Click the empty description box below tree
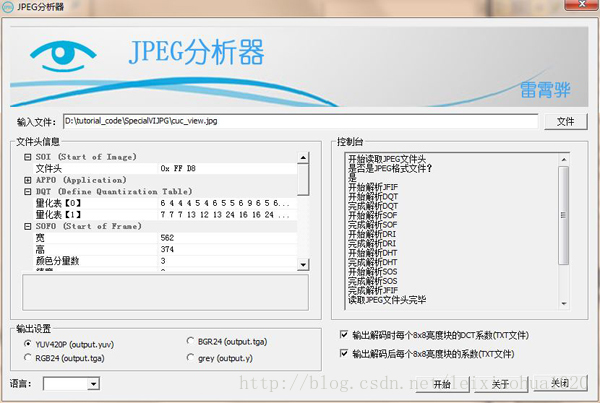 click(x=165, y=292)
